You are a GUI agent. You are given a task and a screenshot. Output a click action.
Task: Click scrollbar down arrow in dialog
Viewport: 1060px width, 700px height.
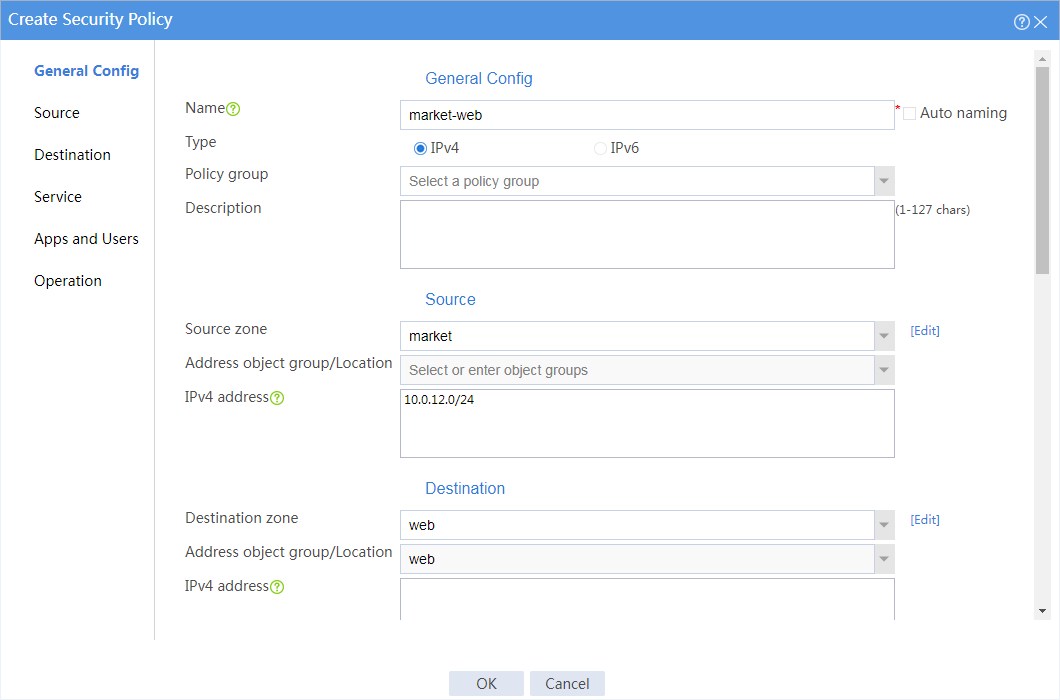tap(1042, 611)
